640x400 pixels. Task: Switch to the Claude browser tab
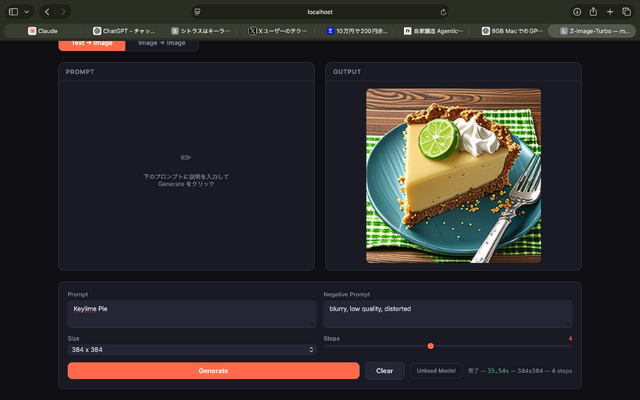tap(43, 31)
